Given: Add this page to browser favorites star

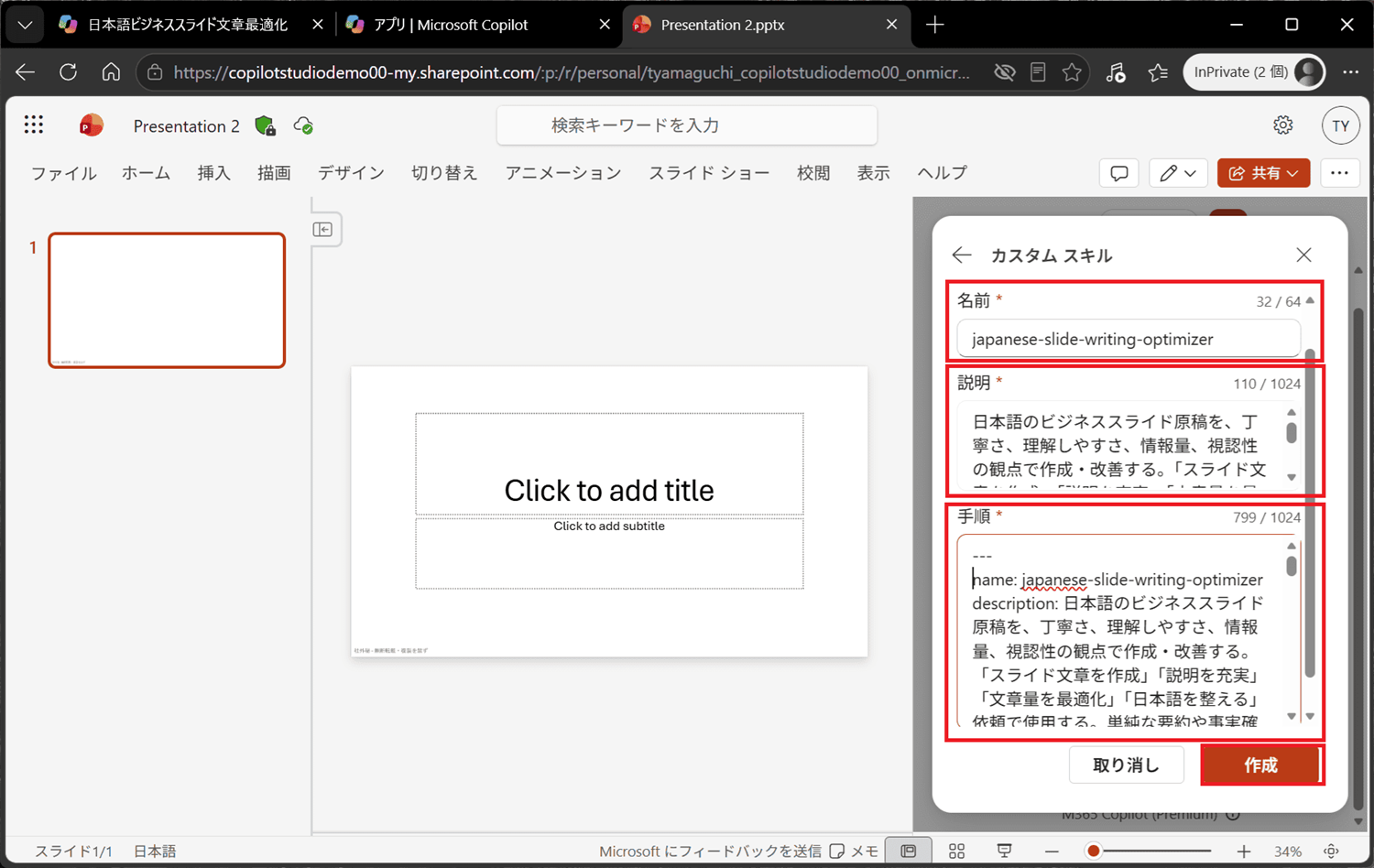Looking at the screenshot, I should coord(1072,71).
